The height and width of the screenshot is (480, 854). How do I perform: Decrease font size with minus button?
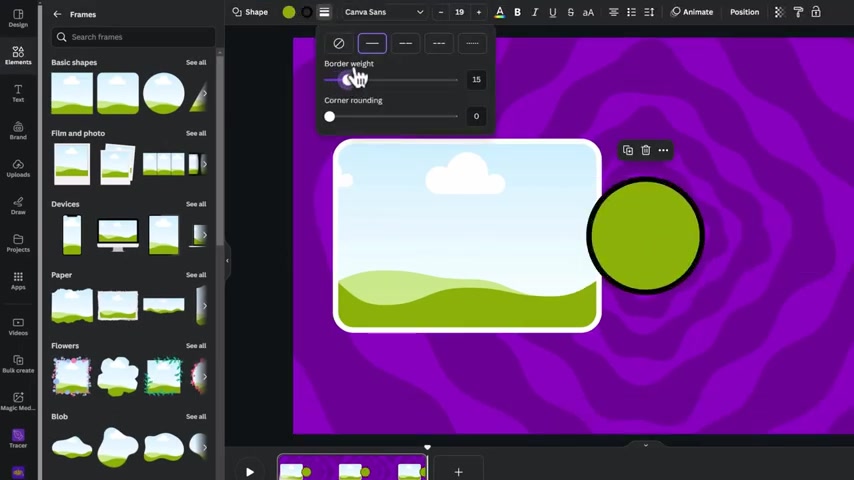point(441,12)
